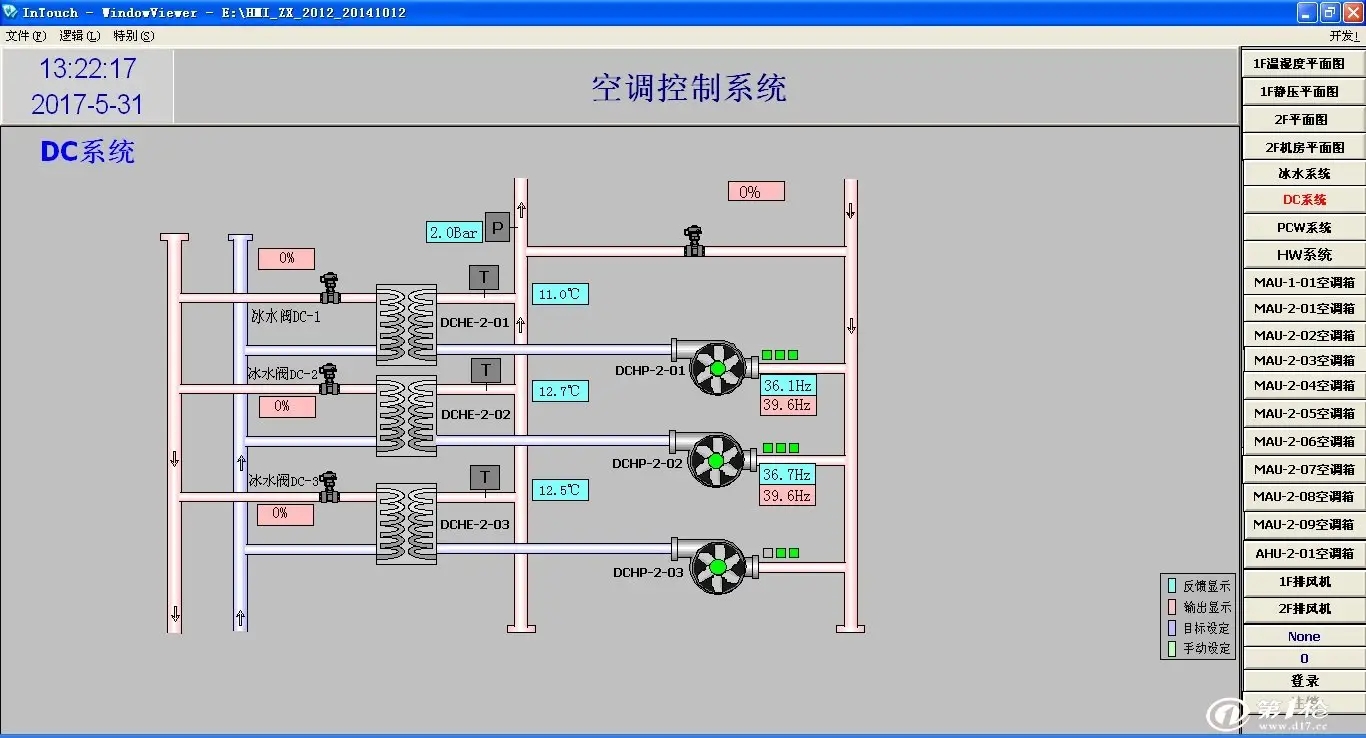Click the DCHP-2-01 pump icon
This screenshot has height=738, width=1366.
pyautogui.click(x=716, y=368)
